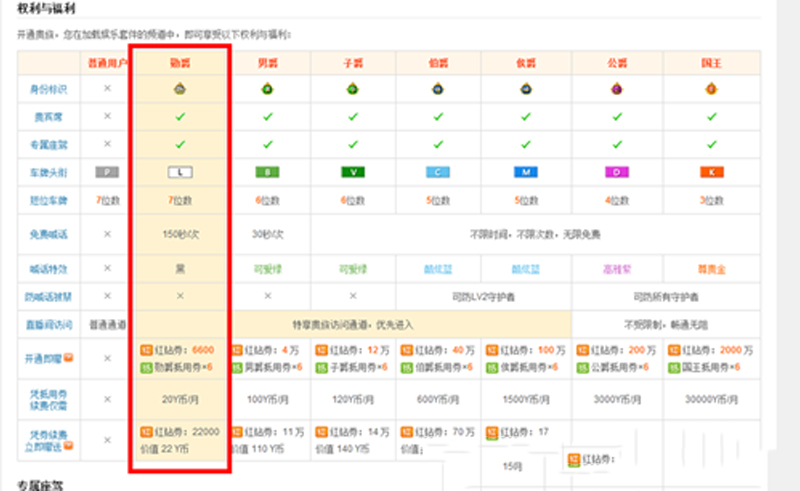Click the 20Y币/月 cell
This screenshot has height=491, width=800.
(x=180, y=400)
